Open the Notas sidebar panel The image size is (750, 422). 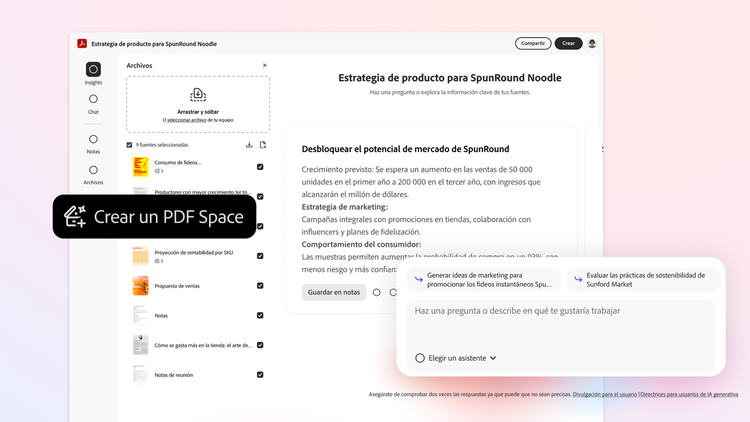(x=93, y=140)
